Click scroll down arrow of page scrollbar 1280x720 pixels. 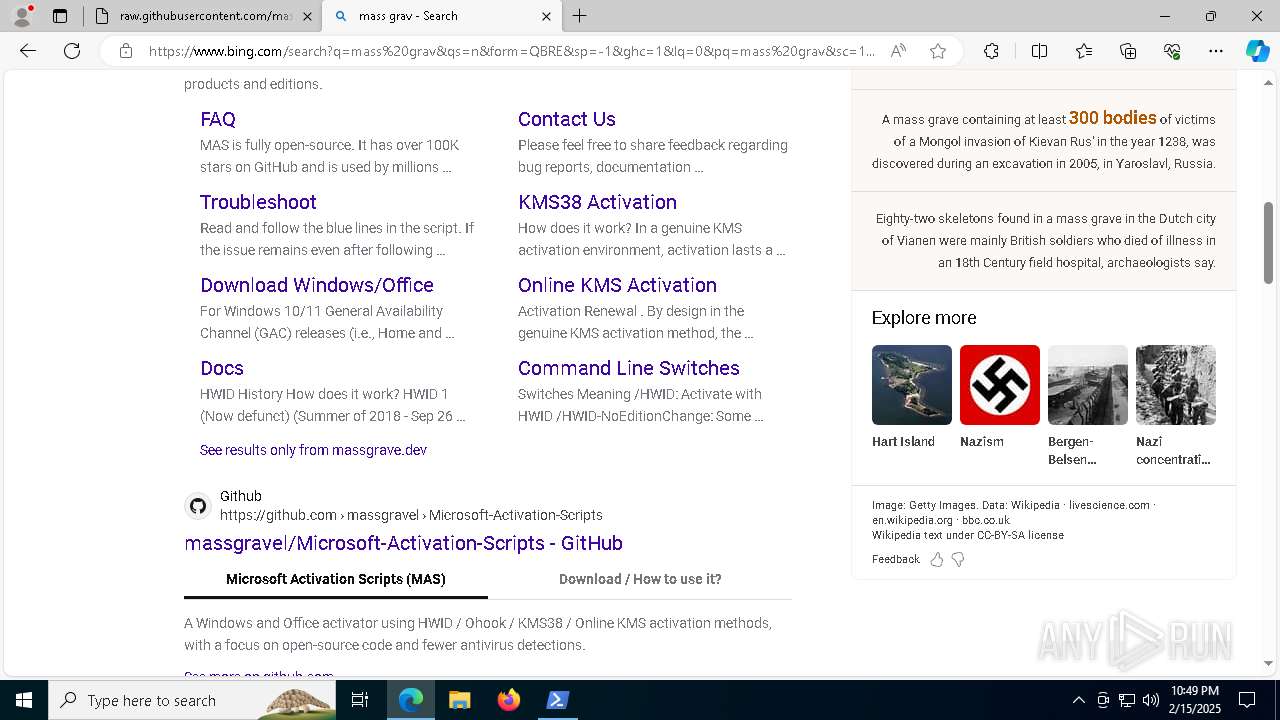[1269, 663]
